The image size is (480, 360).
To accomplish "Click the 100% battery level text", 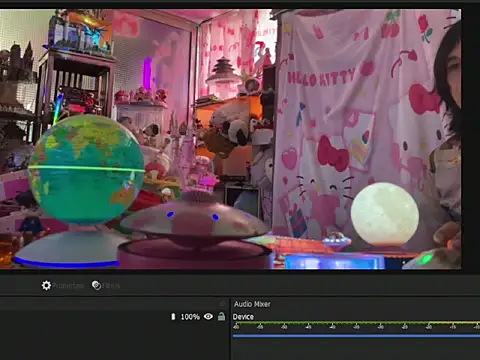I will (x=190, y=317).
